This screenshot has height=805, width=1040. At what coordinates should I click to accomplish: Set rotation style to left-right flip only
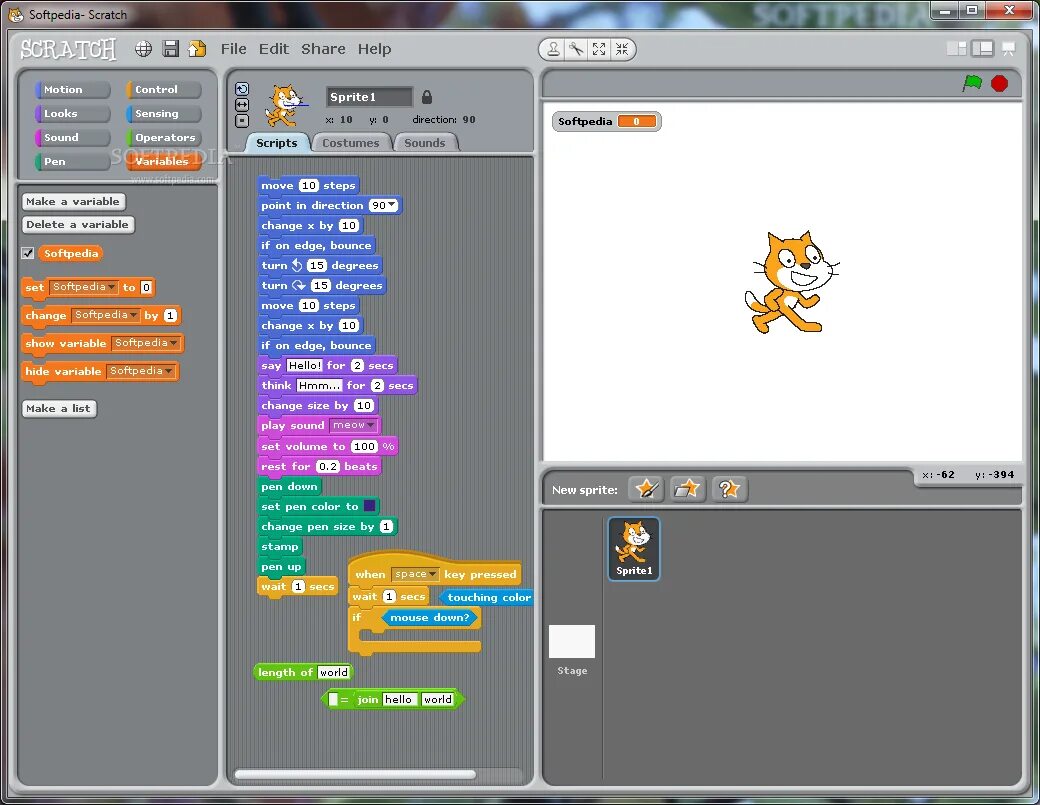[242, 105]
